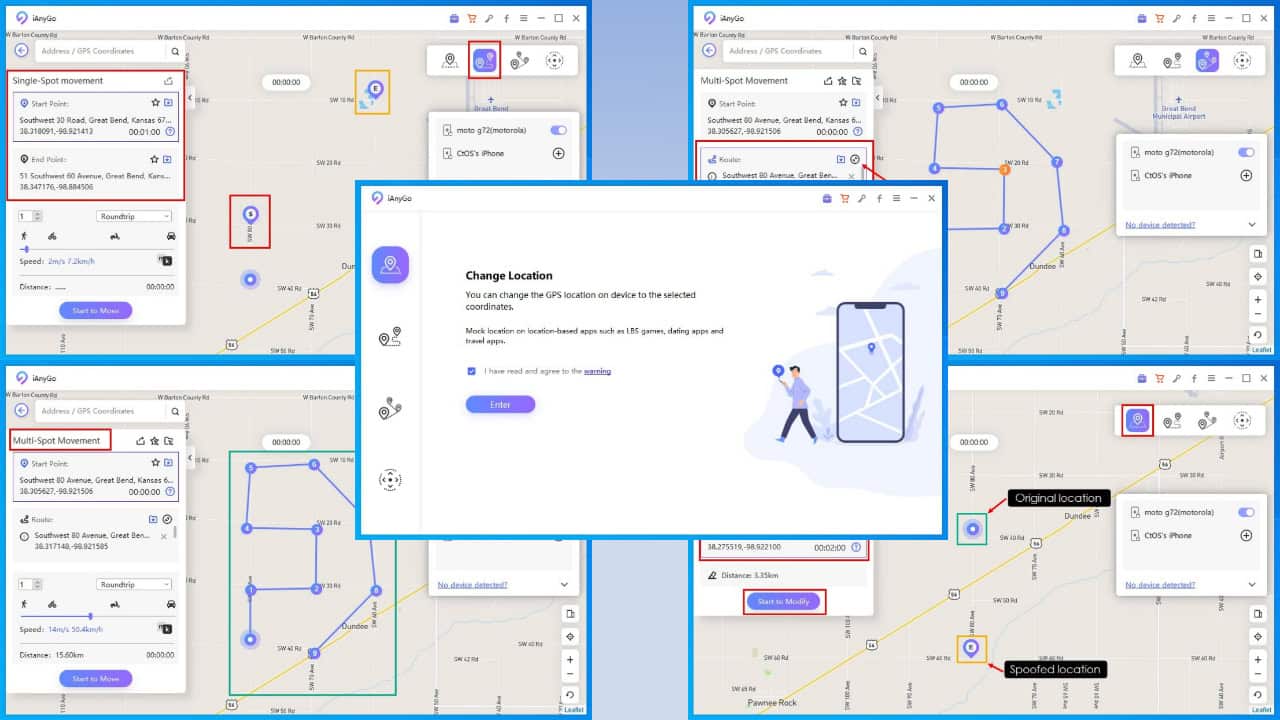The width and height of the screenshot is (1280, 720).
Task: Toggle moto g72 device switch in Single-Spot window
Action: pyautogui.click(x=558, y=130)
